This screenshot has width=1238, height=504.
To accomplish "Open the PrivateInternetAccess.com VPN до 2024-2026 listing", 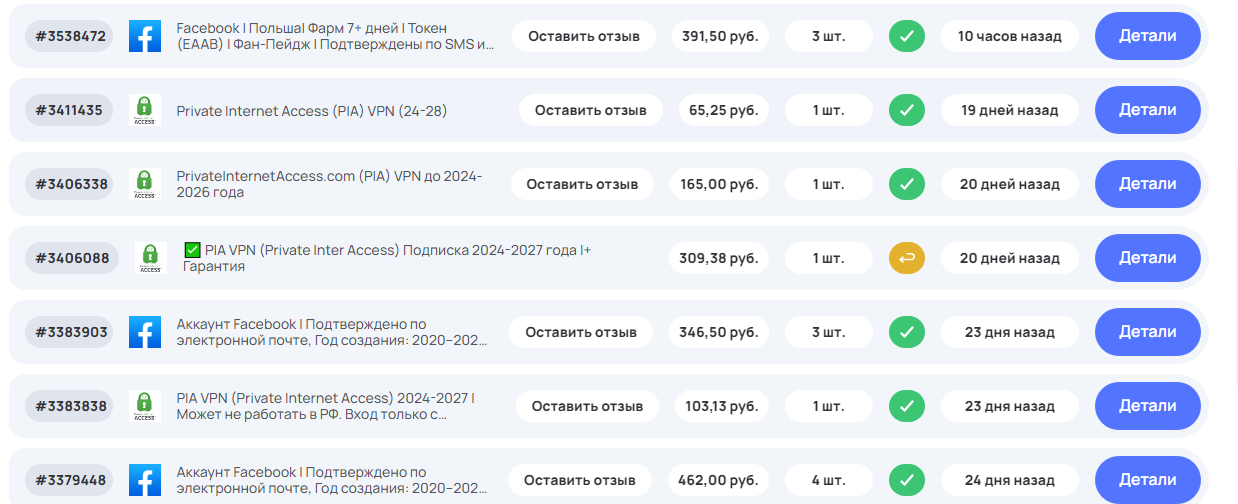I will pos(329,184).
